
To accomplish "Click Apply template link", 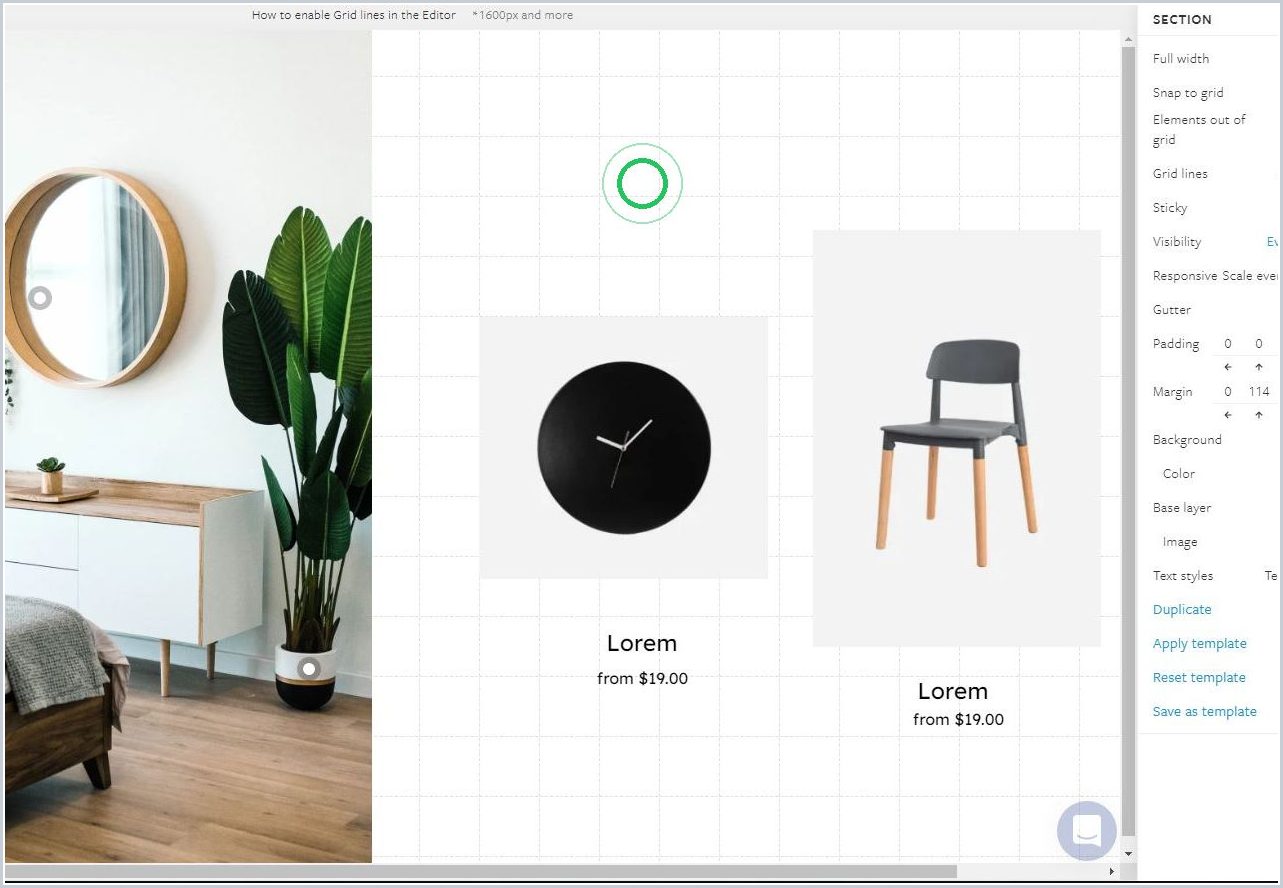I will point(1200,643).
